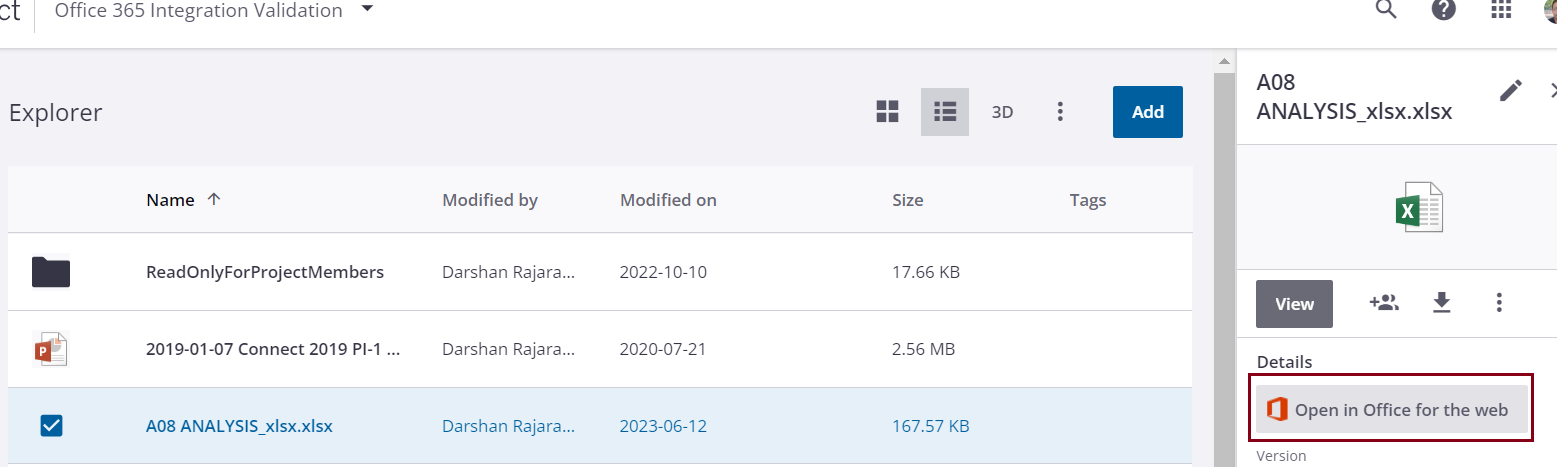1557x467 pixels.
Task: Click the Modified on column header
Action: coord(668,200)
